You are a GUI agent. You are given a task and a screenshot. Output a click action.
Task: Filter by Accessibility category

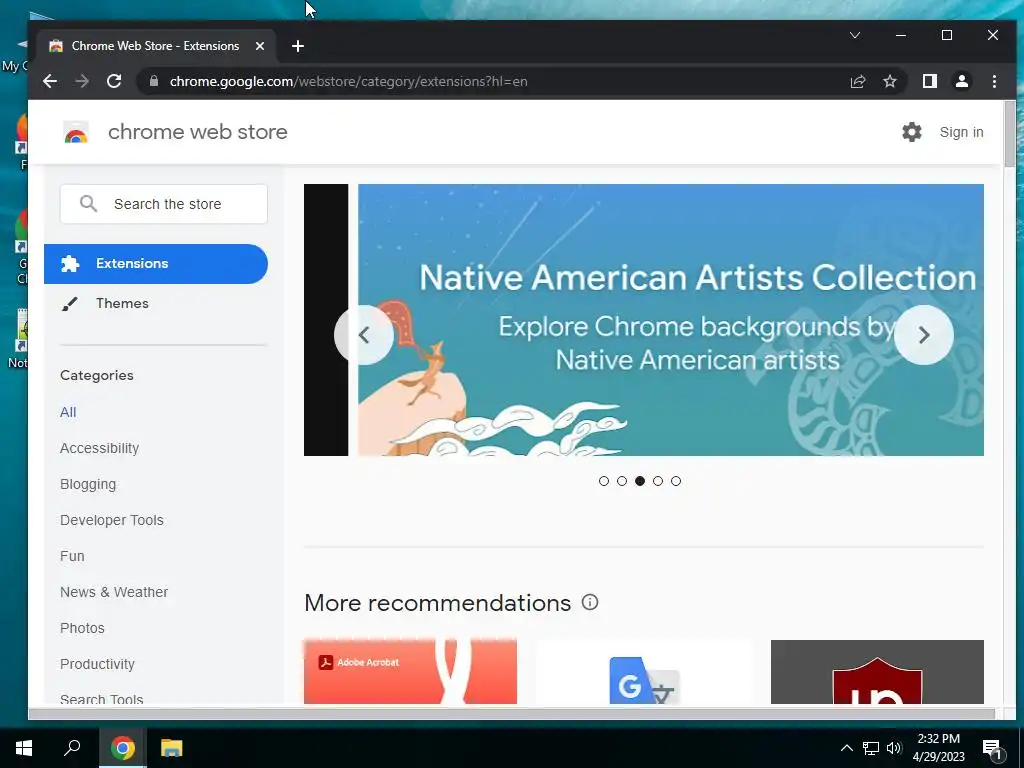99,448
